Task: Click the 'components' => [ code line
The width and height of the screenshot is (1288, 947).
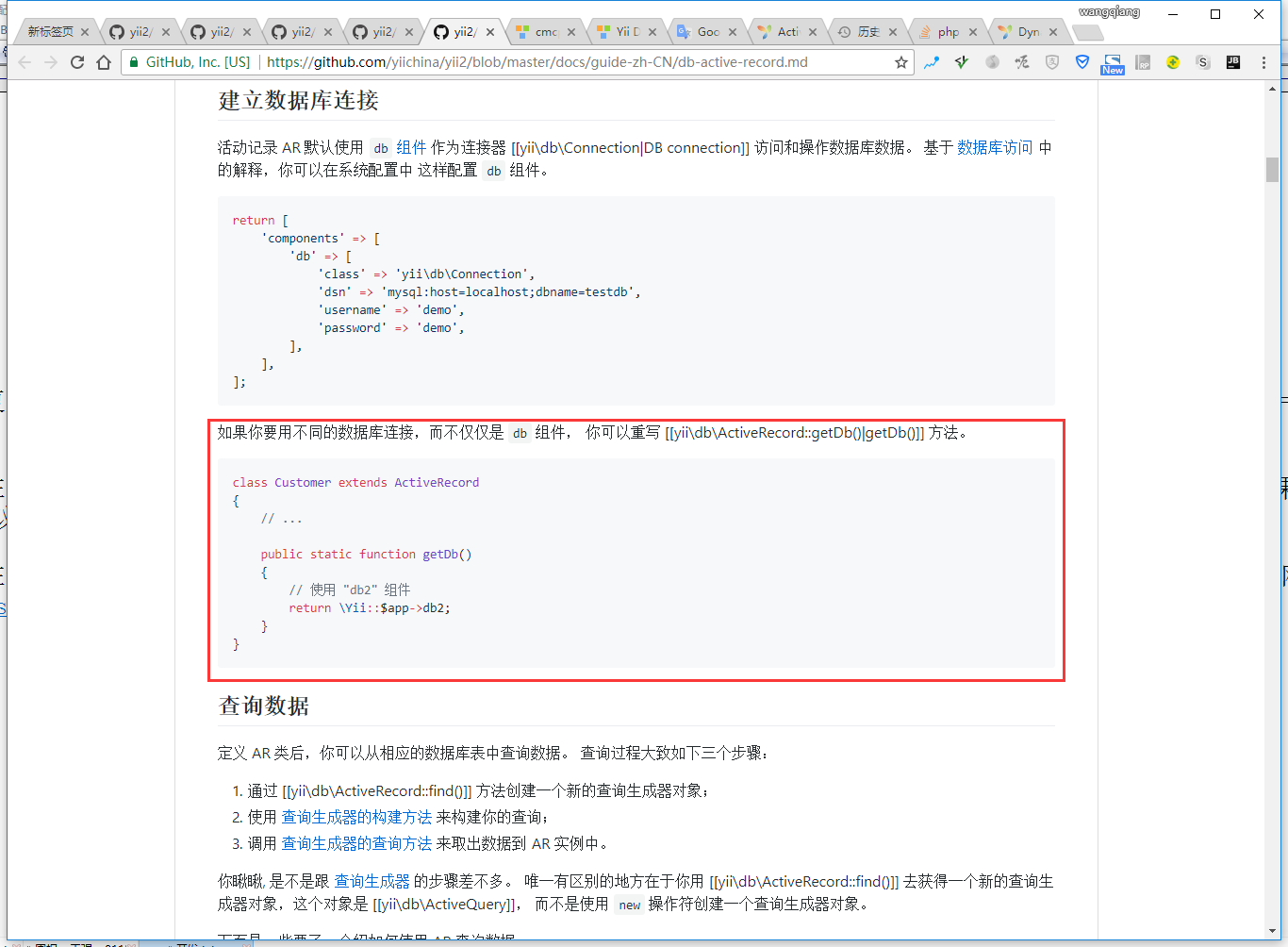Action: tap(321, 239)
